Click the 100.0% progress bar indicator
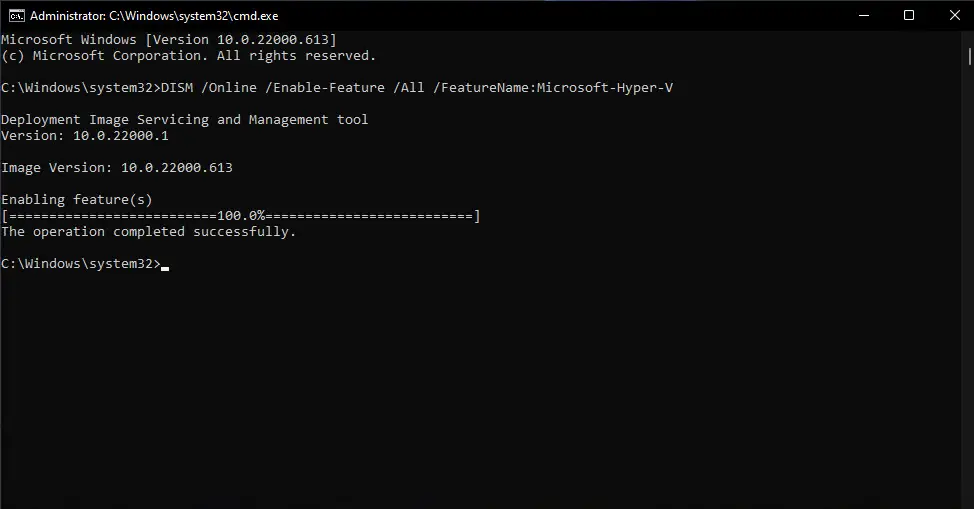The image size is (974, 509). click(x=241, y=216)
